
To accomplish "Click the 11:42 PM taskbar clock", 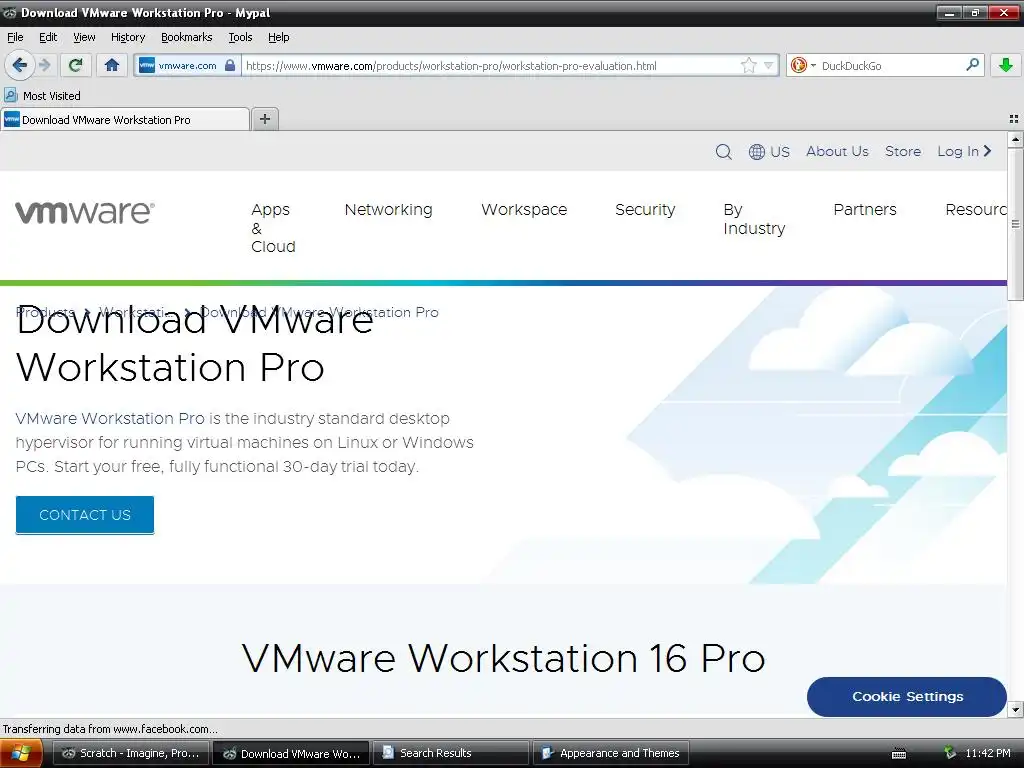I will 987,753.
